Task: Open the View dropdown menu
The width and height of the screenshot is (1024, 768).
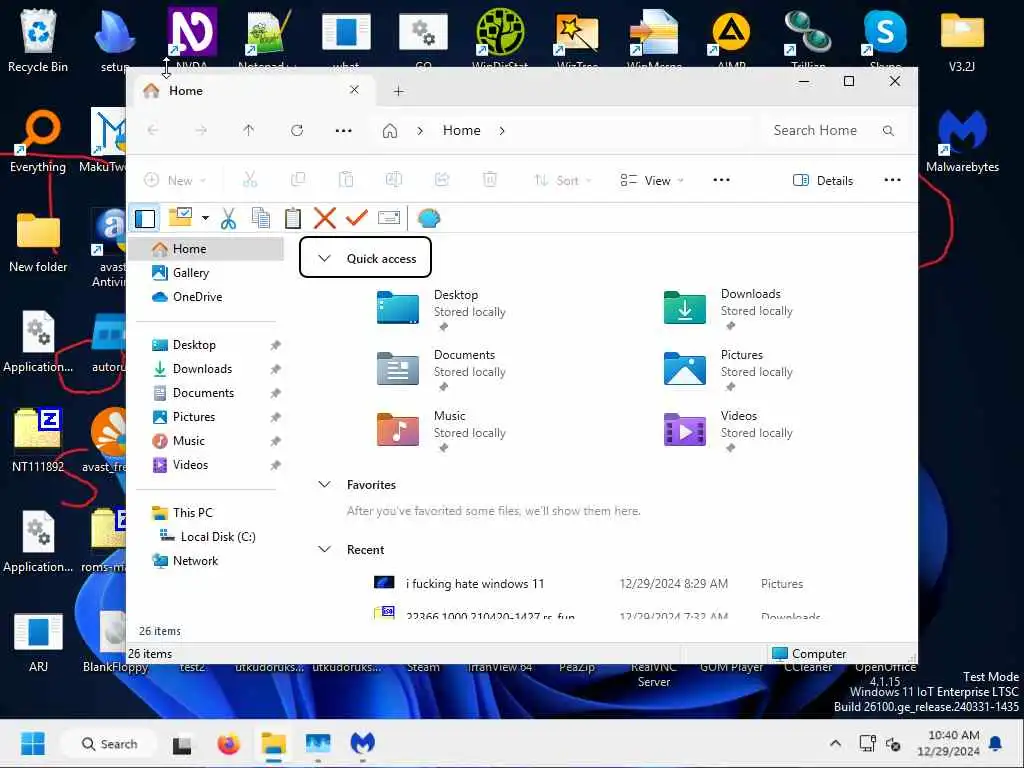Action: click(652, 180)
